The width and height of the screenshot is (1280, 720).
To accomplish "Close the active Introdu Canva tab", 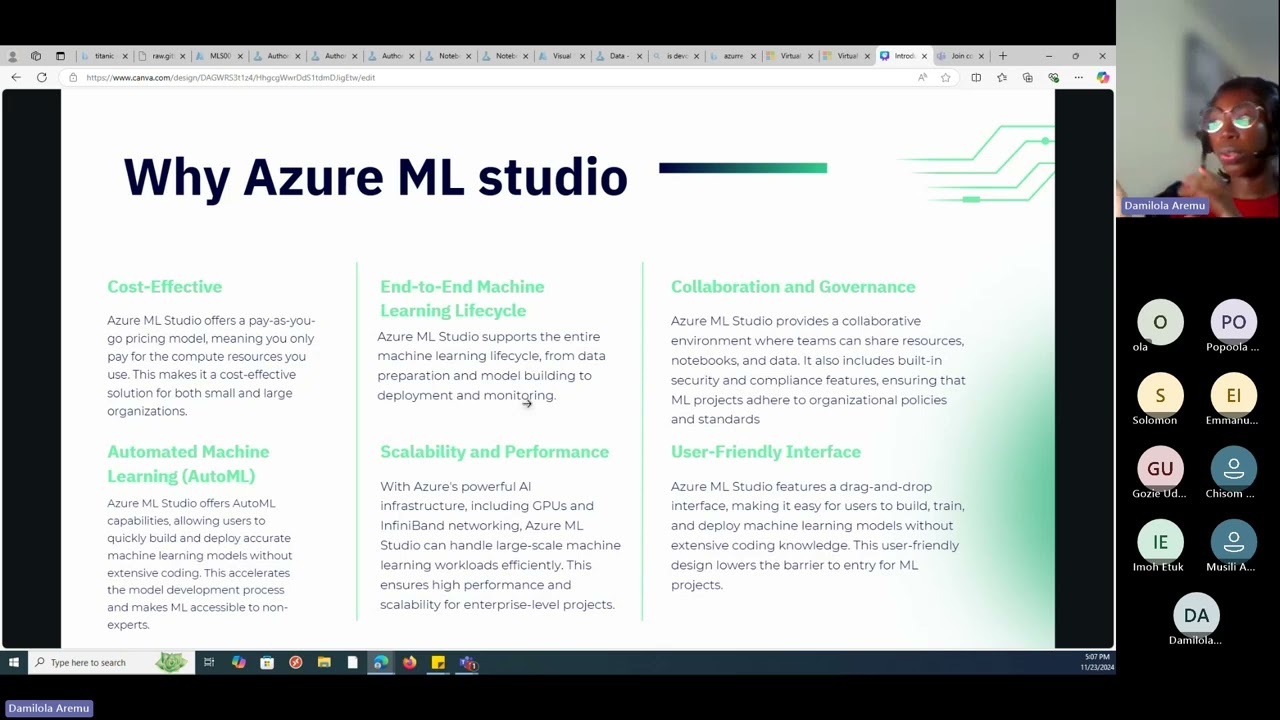I will click(x=924, y=56).
